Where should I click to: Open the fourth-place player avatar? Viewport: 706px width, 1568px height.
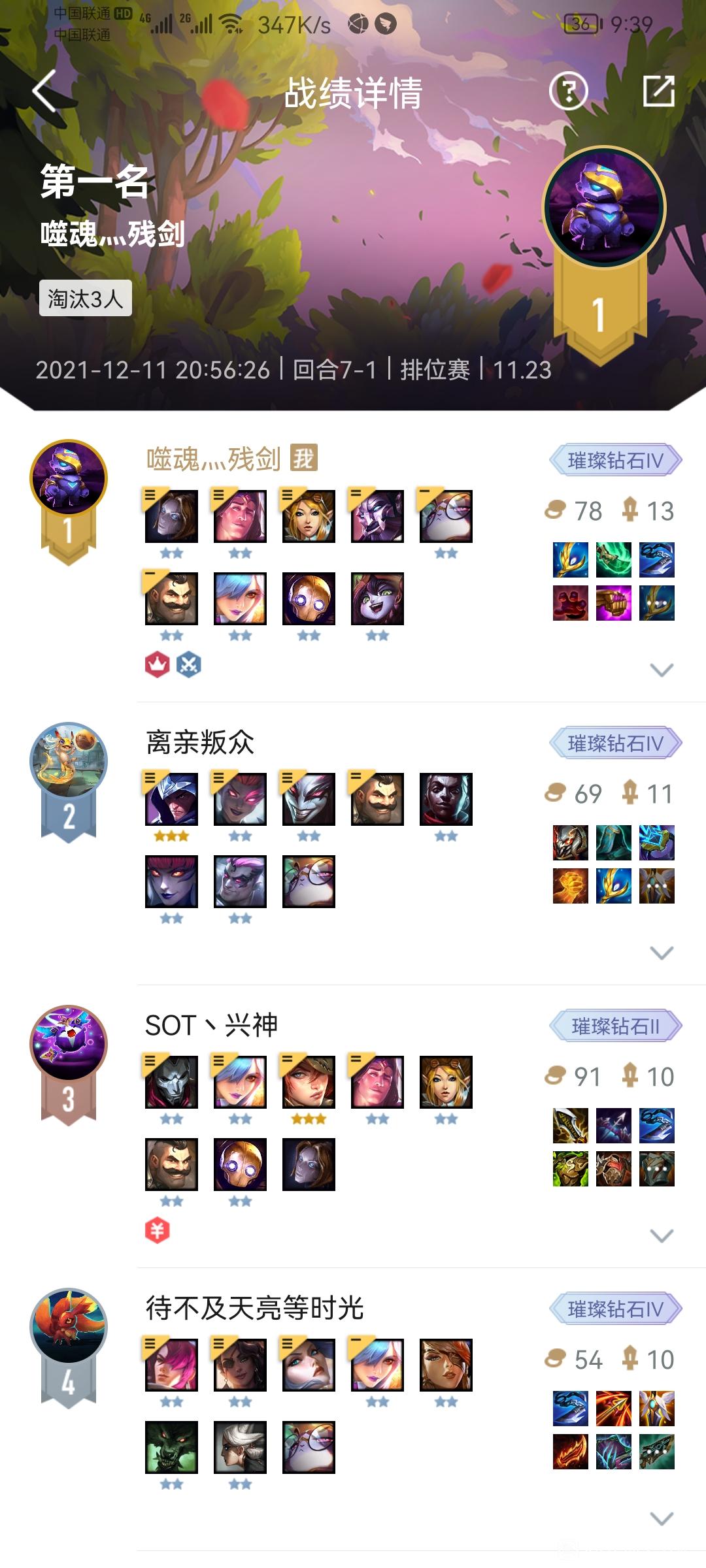click(69, 1327)
